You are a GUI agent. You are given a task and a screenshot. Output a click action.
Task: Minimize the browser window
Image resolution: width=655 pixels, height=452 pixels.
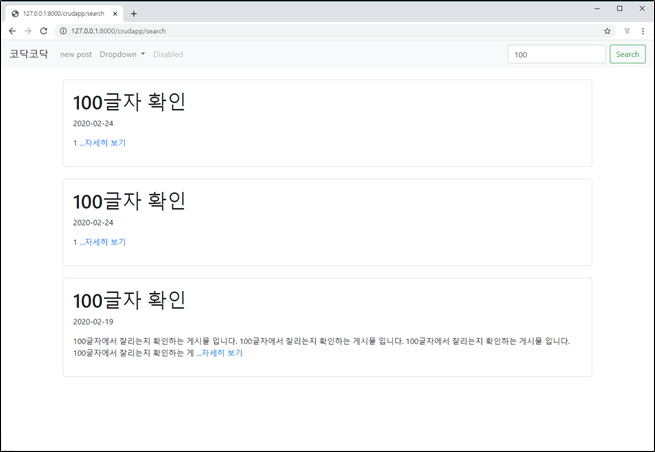(x=597, y=8)
